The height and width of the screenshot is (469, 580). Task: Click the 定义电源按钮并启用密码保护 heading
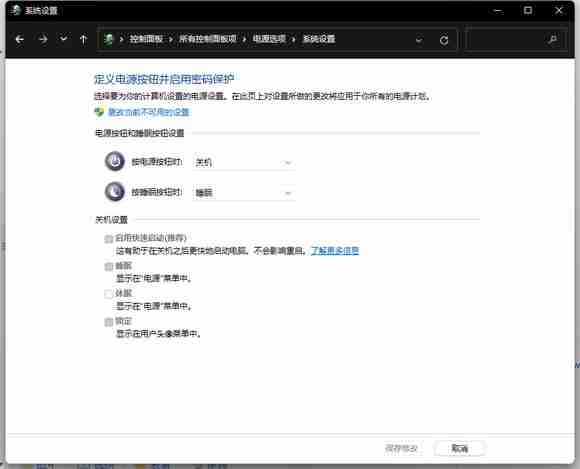point(164,79)
